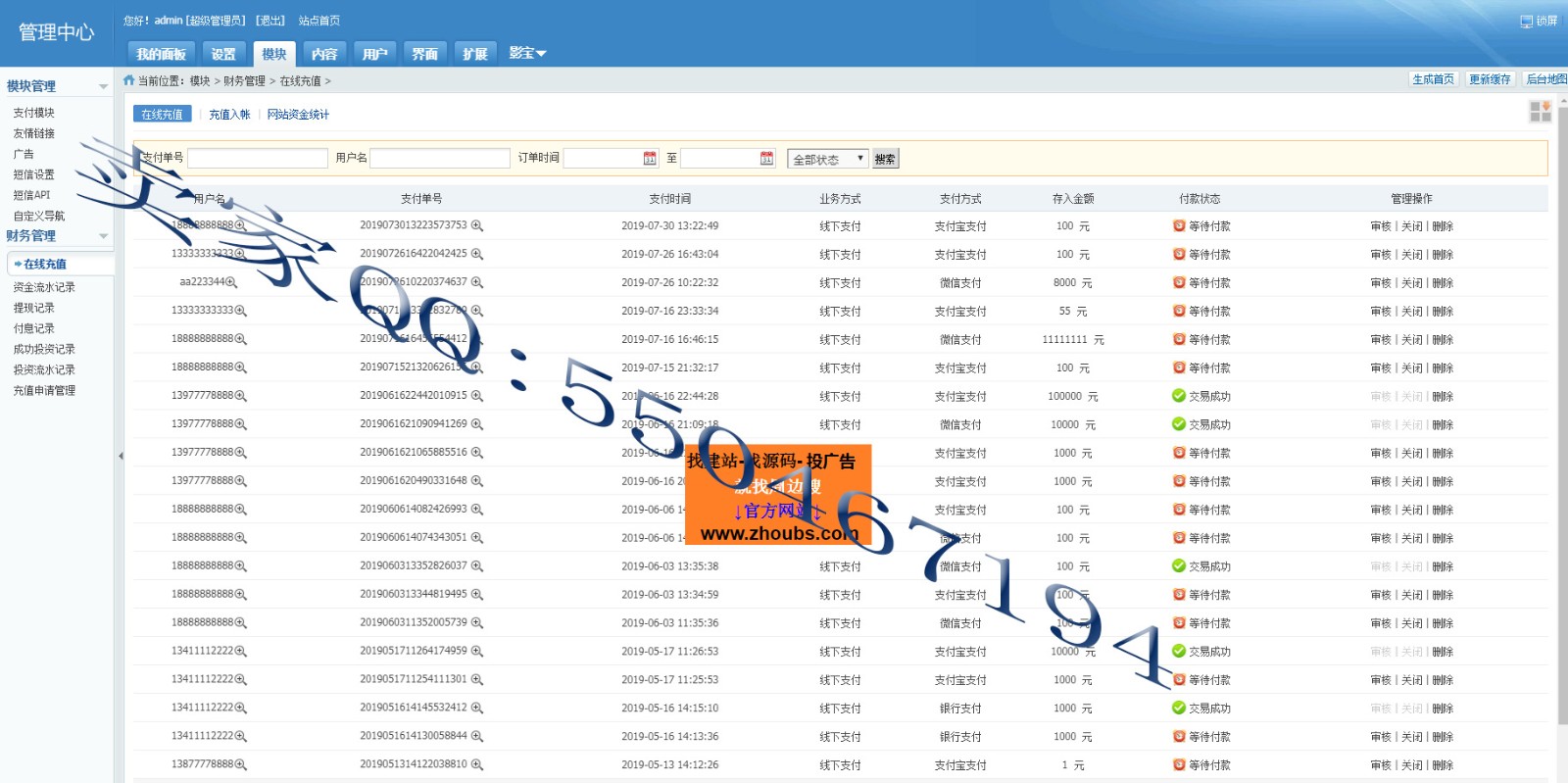Click user magnifier beside 13333333333 in 2019-07-16 23:33:34 row

241,311
